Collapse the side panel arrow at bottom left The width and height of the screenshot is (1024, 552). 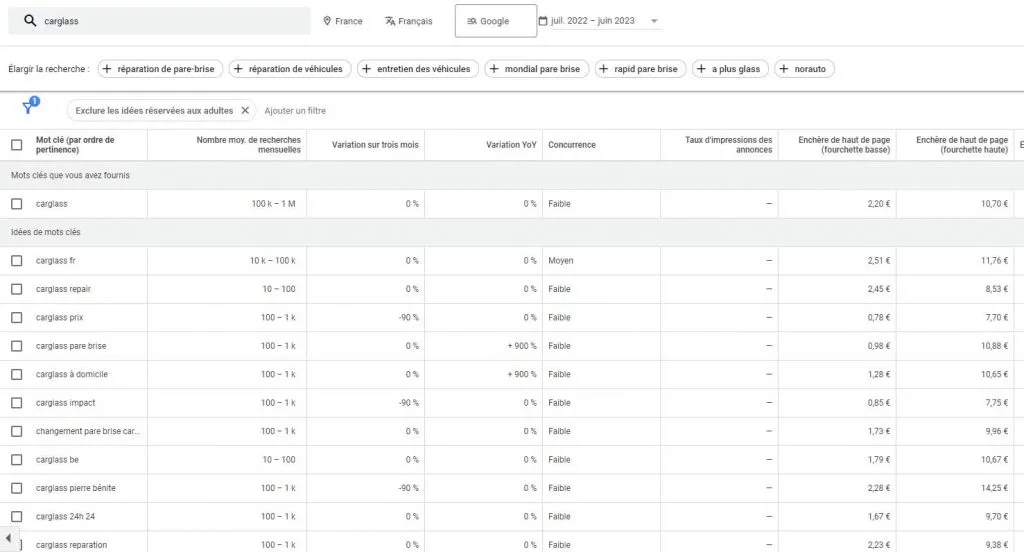[x=8, y=538]
